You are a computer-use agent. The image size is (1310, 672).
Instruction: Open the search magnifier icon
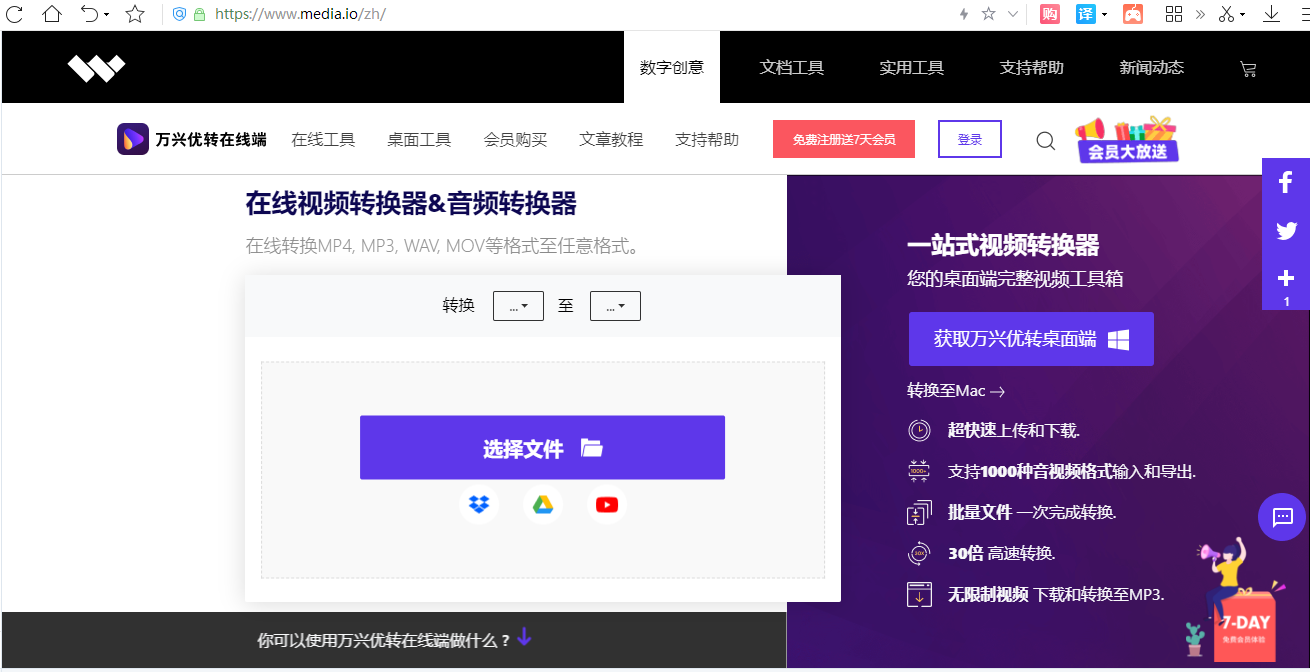pyautogui.click(x=1045, y=141)
